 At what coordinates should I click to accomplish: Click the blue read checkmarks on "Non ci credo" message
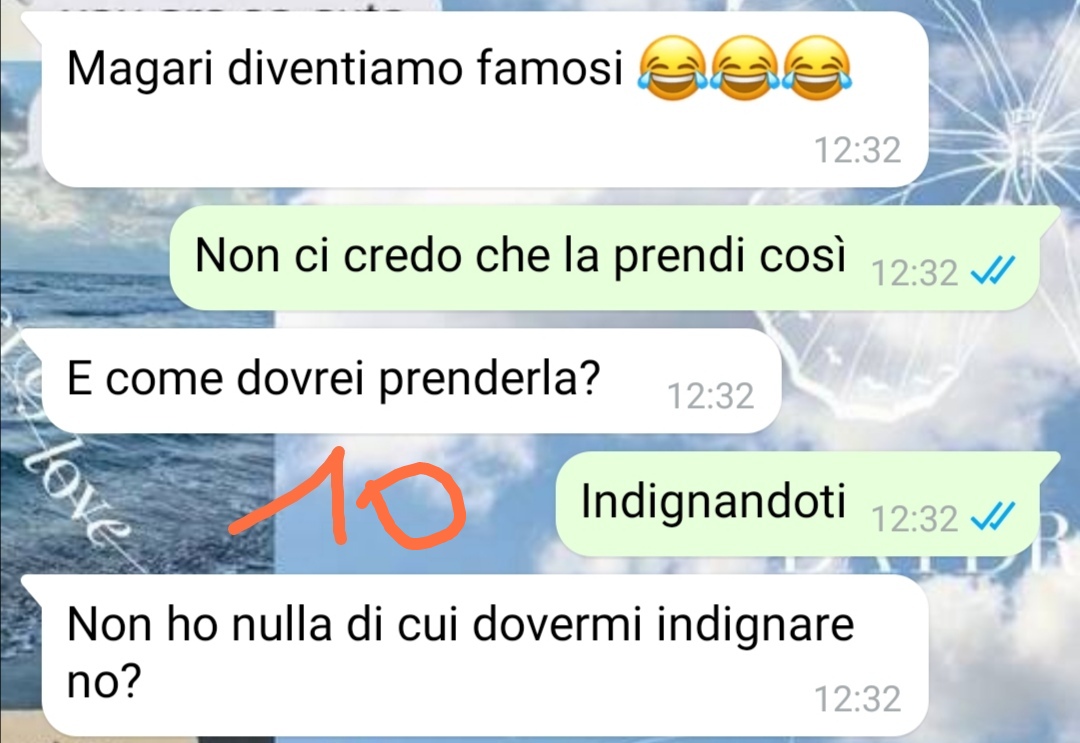(x=993, y=271)
